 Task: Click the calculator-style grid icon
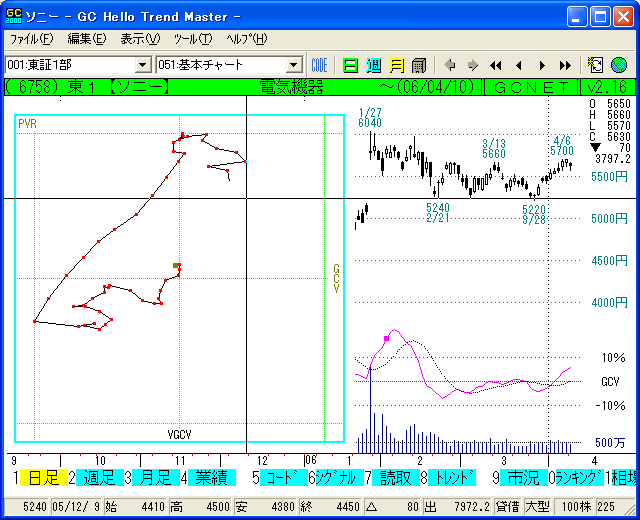(419, 65)
